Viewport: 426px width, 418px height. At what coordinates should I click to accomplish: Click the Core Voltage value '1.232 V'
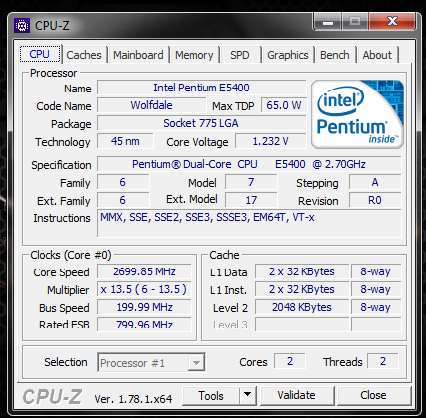point(270,141)
